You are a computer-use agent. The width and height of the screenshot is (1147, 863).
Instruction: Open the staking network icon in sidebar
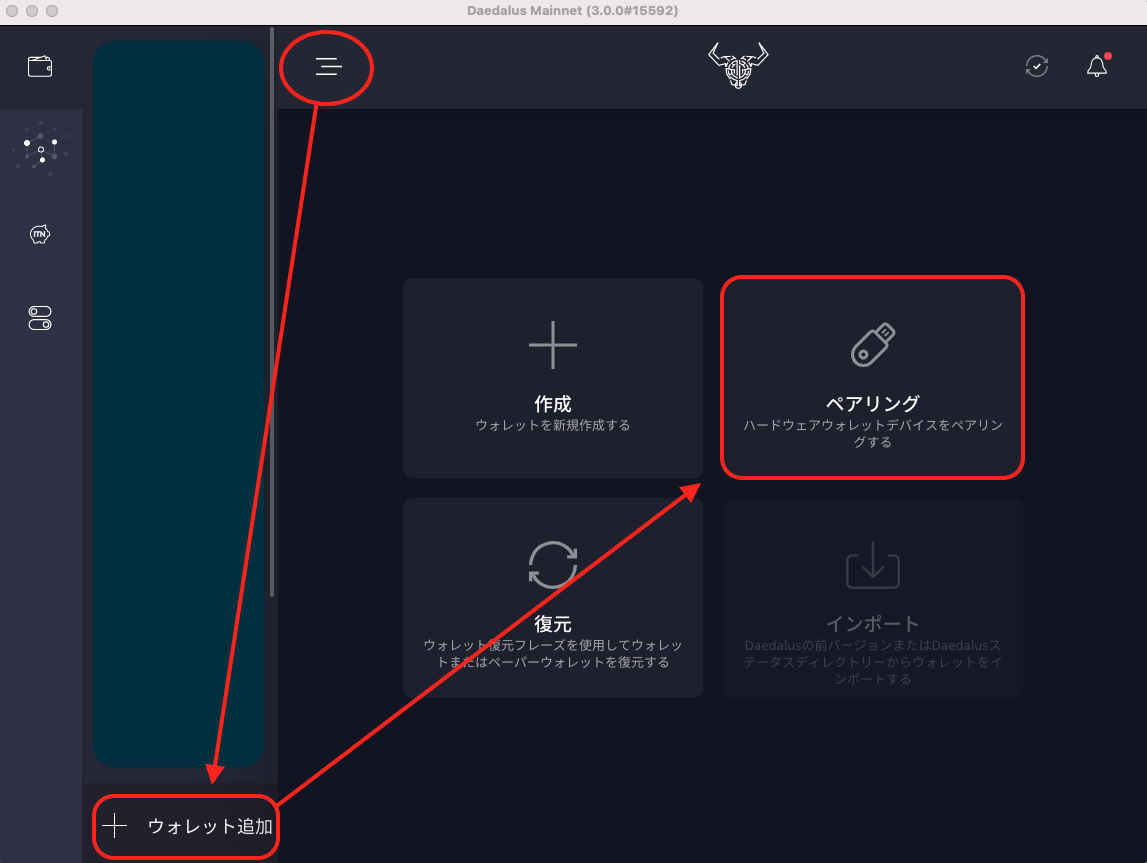[x=40, y=148]
